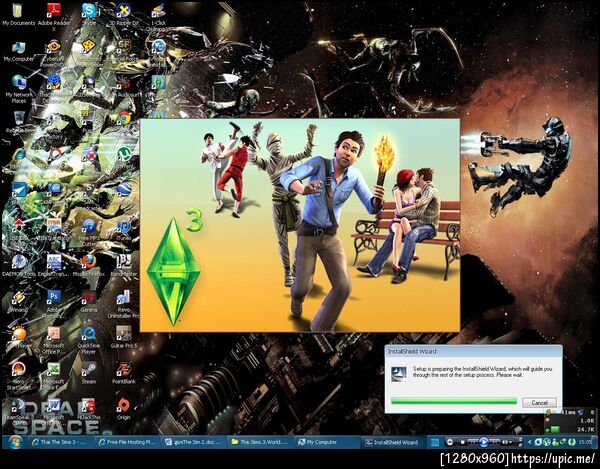Click the system clock showing 15:05

(585, 442)
